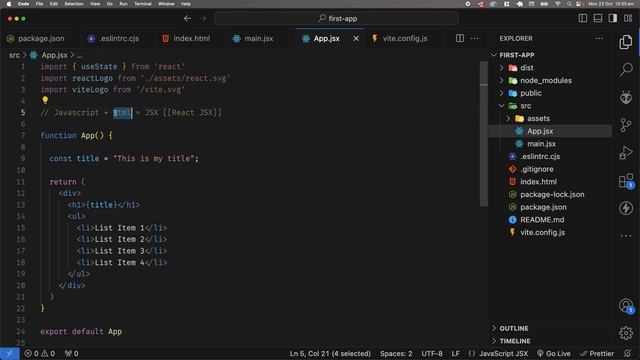
Task: Split the editor to the right
Action: point(460,38)
